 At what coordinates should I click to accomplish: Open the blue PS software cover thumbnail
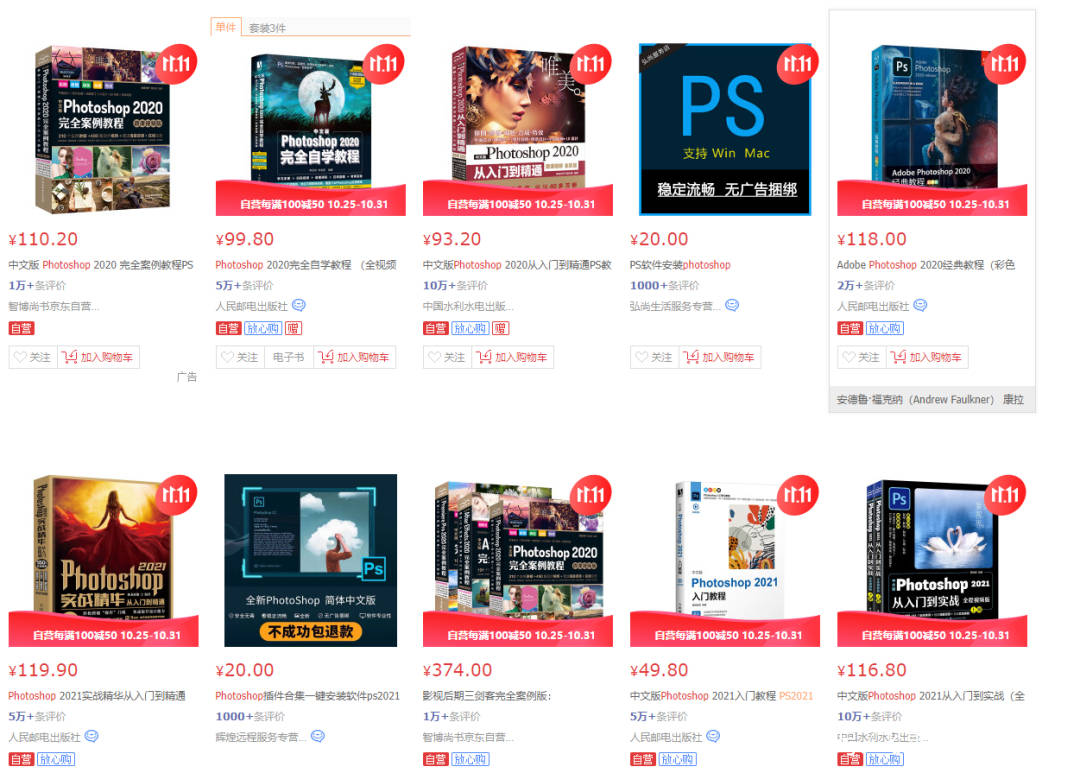[725, 130]
